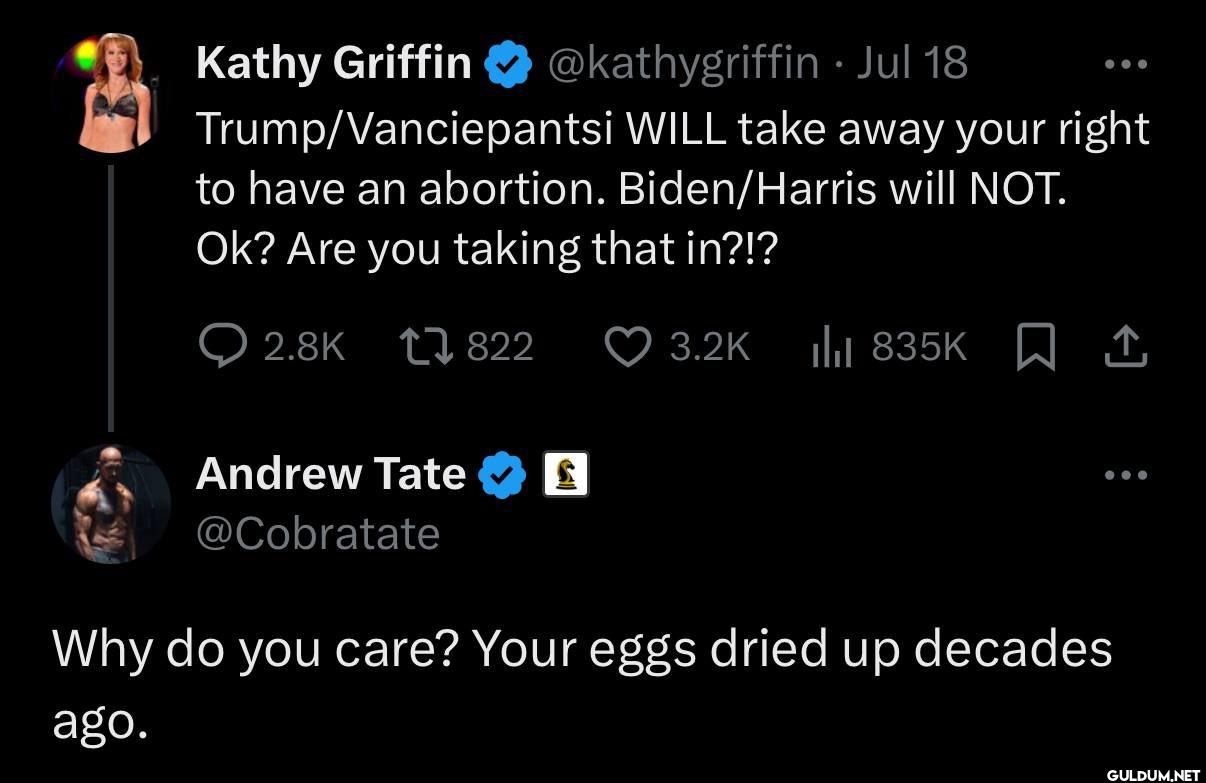Viewport: 1206px width, 783px height.
Task: Open view analytics icon showing 835K
Action: coord(831,348)
